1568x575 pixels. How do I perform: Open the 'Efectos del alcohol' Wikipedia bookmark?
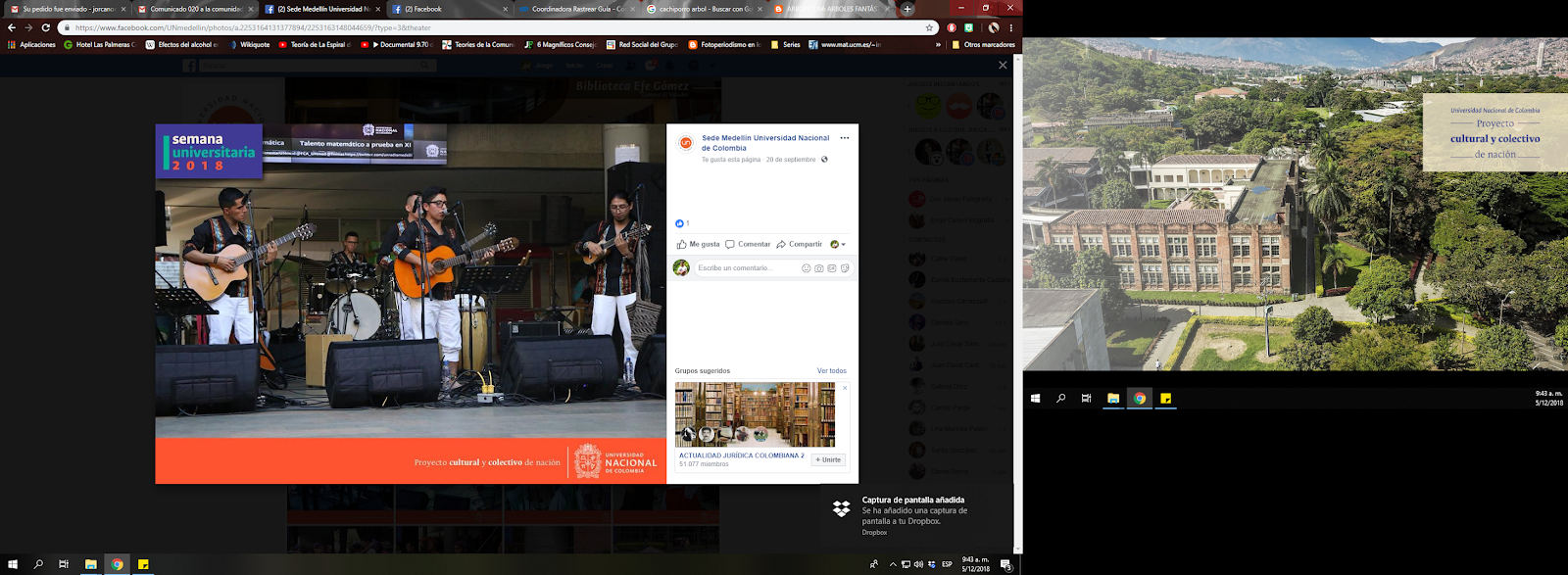181,44
